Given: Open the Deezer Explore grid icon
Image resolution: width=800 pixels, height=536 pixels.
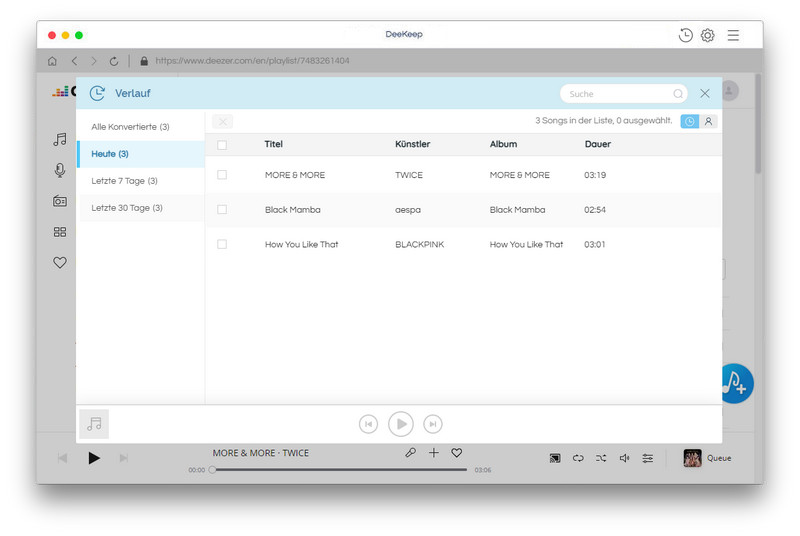Looking at the screenshot, I should [60, 232].
